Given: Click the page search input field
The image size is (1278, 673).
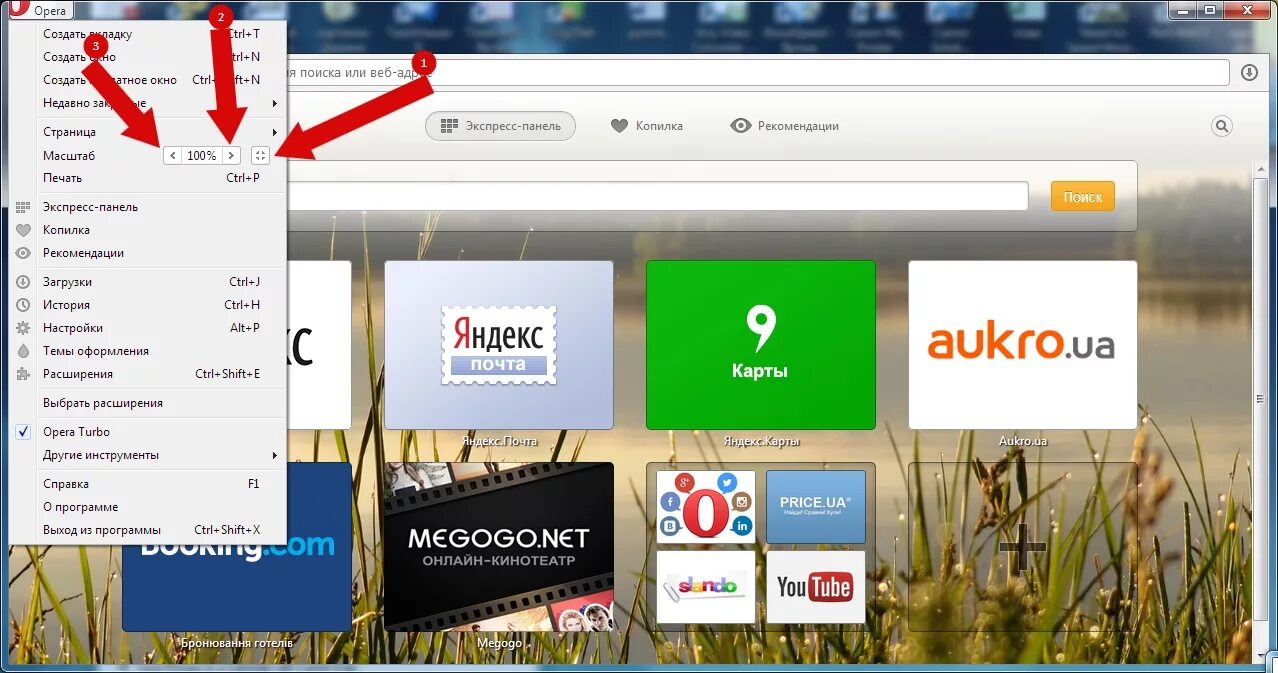Looking at the screenshot, I should [x=657, y=196].
